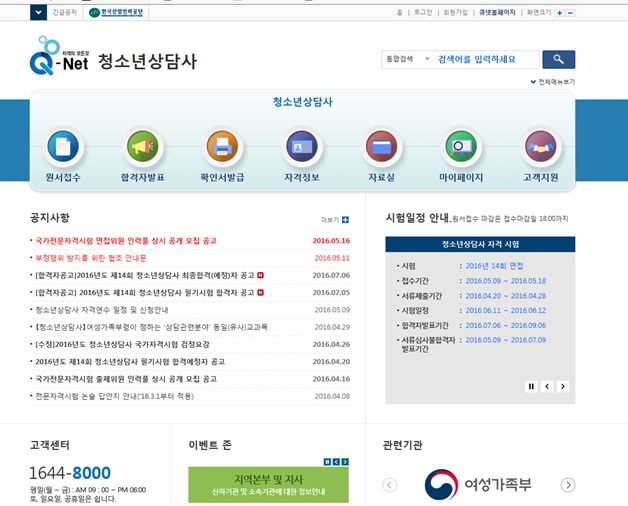Go to previous 이벤트 존 banner
628x506 pixels.
336,462
